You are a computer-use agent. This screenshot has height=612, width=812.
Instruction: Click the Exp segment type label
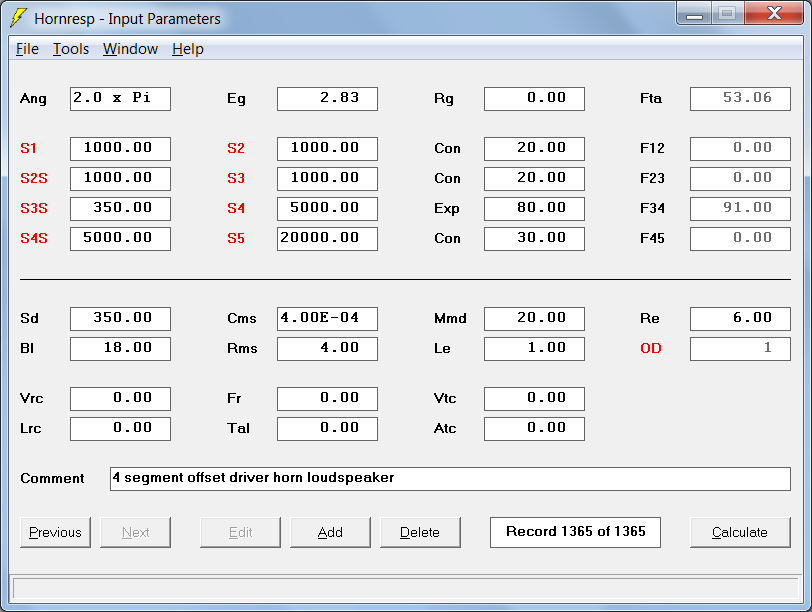(446, 209)
